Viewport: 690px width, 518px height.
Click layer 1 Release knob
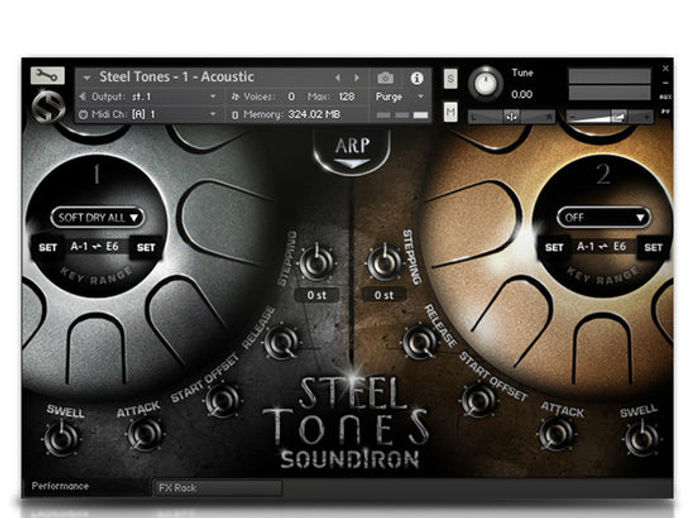282,342
